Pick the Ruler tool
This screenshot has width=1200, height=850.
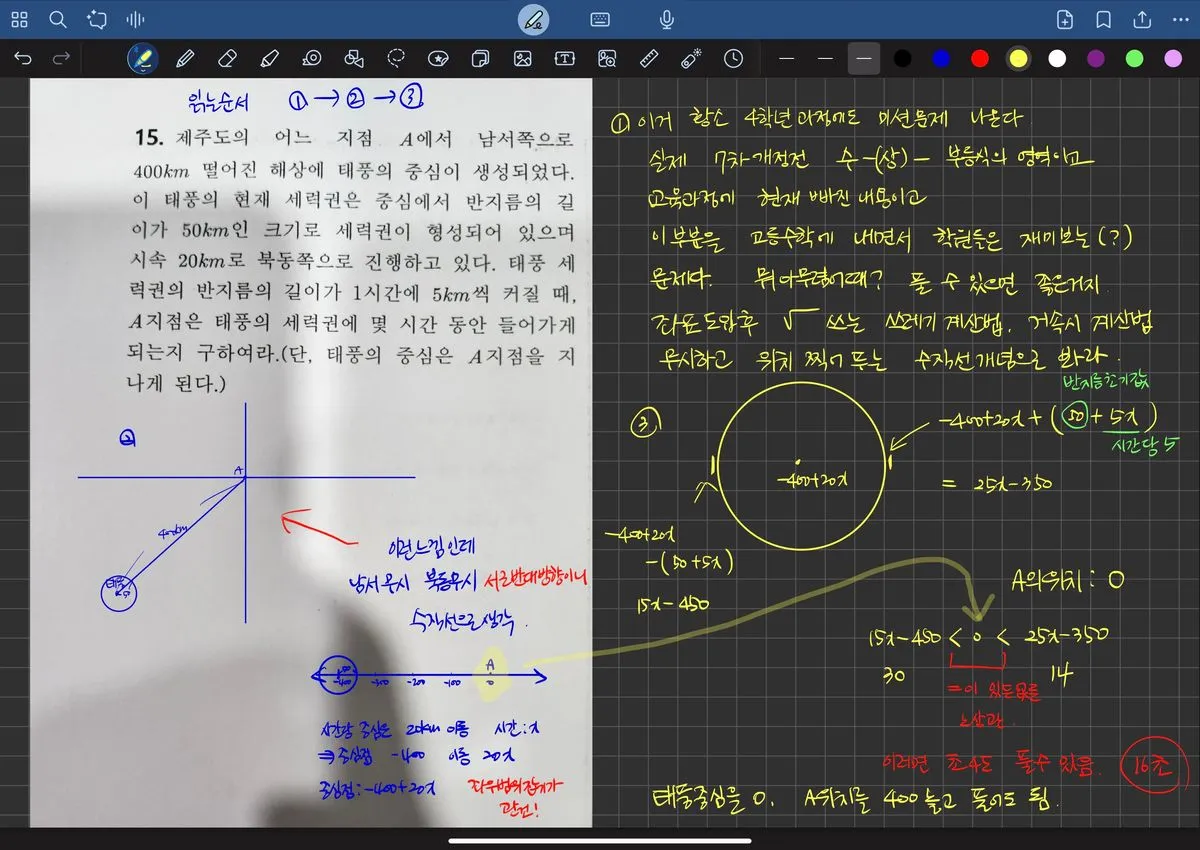coord(648,59)
